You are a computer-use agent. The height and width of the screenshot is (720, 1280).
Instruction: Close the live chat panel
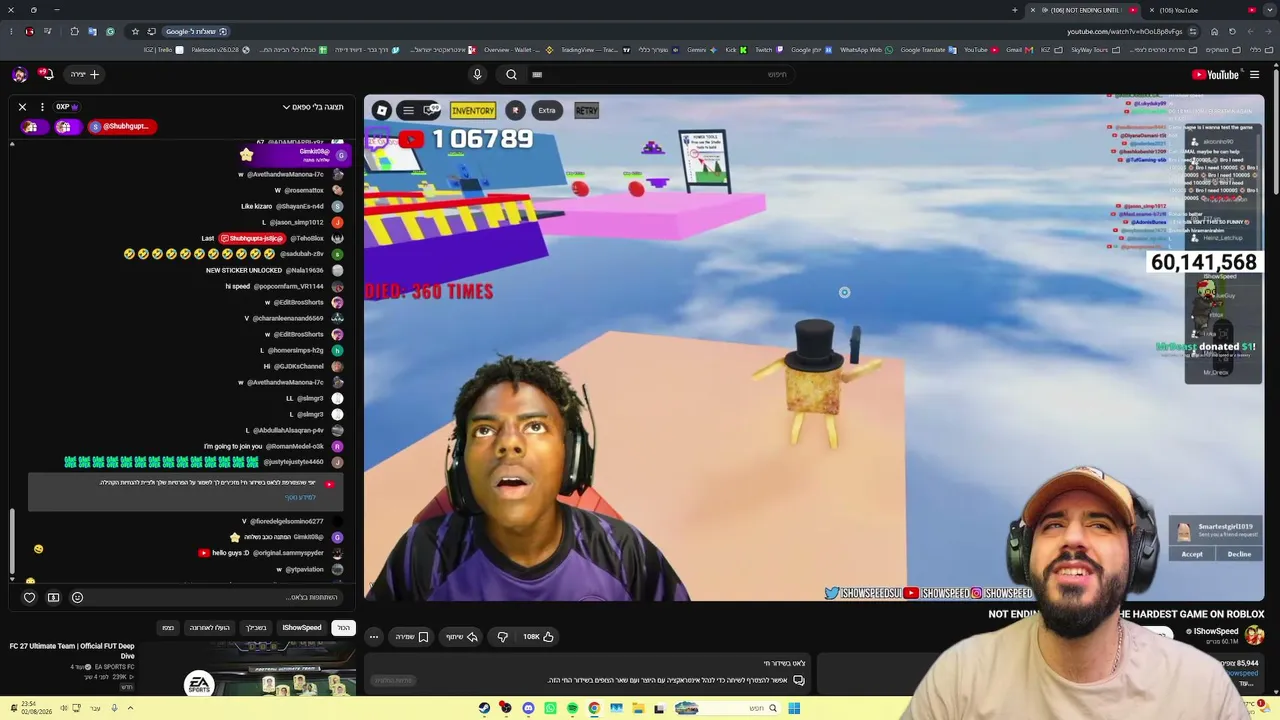point(22,107)
